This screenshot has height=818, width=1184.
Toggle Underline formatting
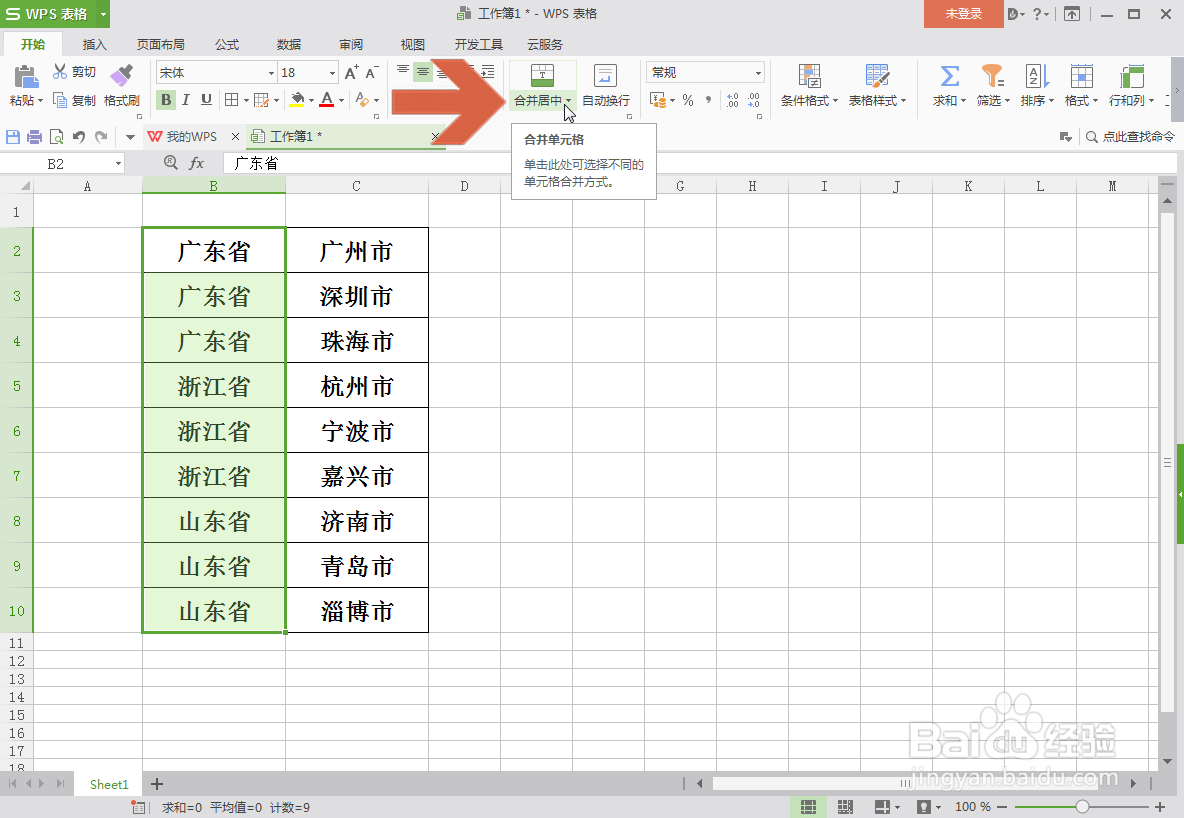[x=206, y=100]
